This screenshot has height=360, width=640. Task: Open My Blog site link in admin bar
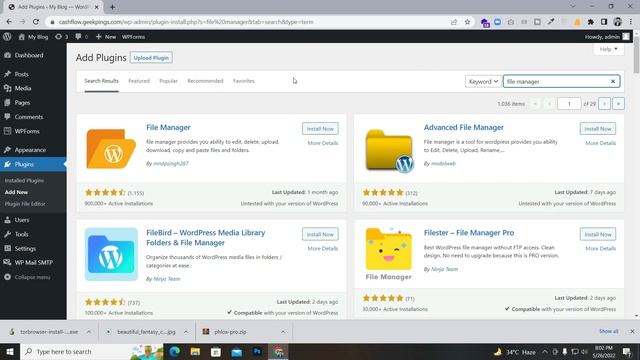click(33, 37)
